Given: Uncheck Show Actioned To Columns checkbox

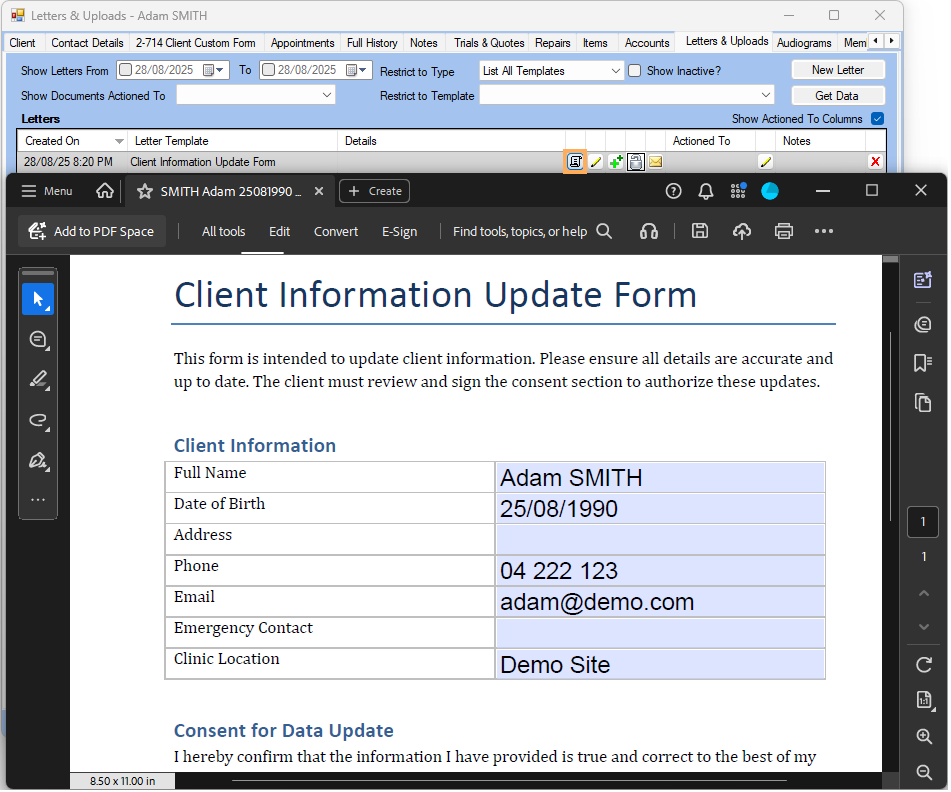Looking at the screenshot, I should point(877,119).
